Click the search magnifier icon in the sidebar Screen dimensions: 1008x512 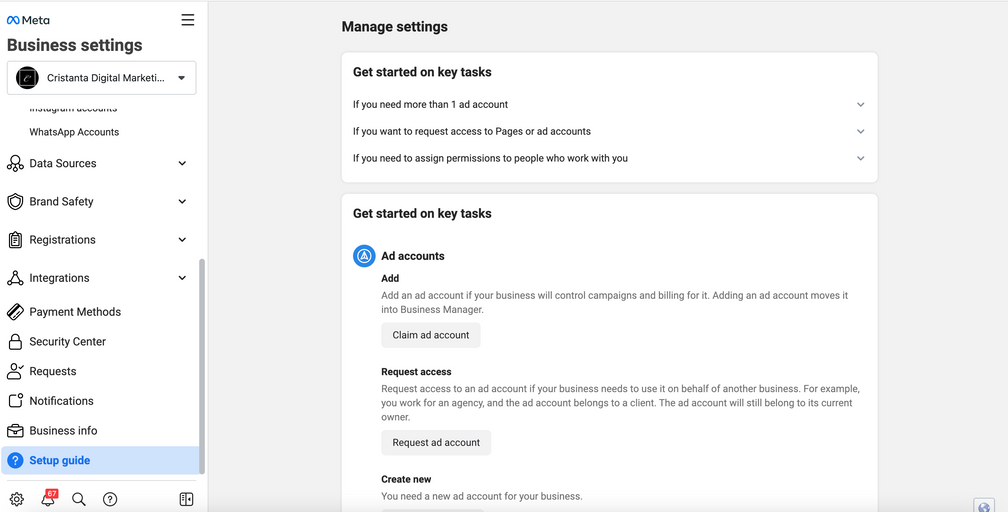79,499
